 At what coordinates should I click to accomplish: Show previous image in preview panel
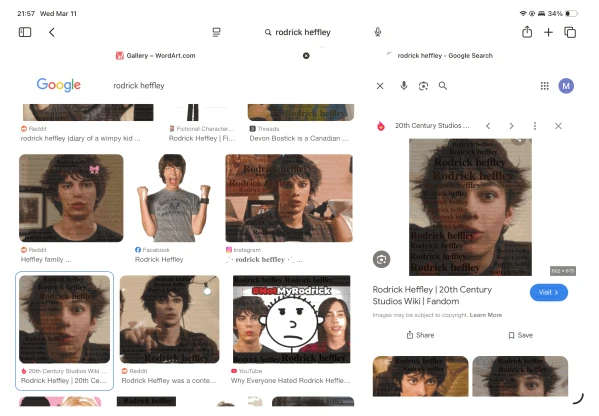[488, 126]
